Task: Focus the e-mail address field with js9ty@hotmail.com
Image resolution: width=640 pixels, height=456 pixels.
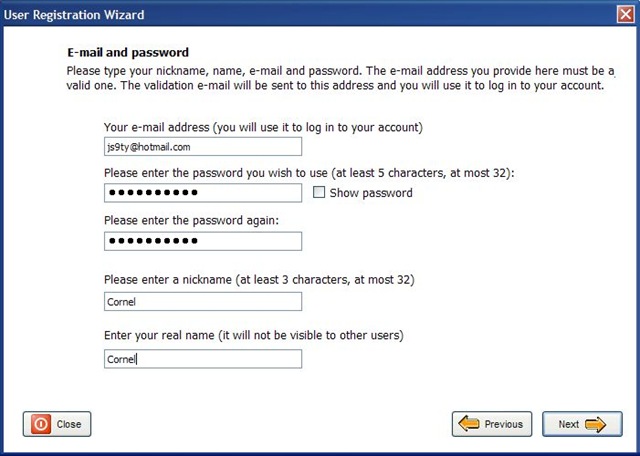Action: [x=203, y=147]
